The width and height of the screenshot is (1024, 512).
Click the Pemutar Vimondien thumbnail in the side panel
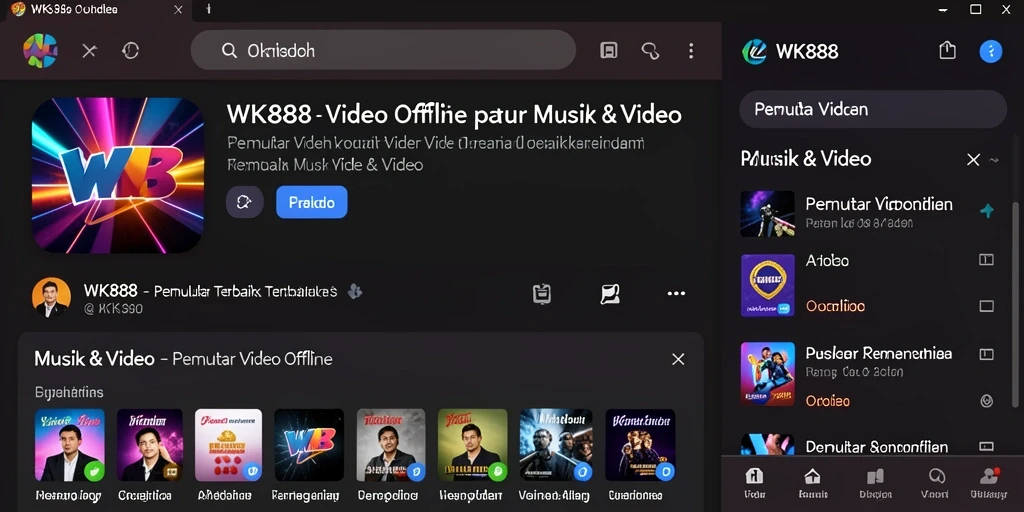click(x=767, y=214)
